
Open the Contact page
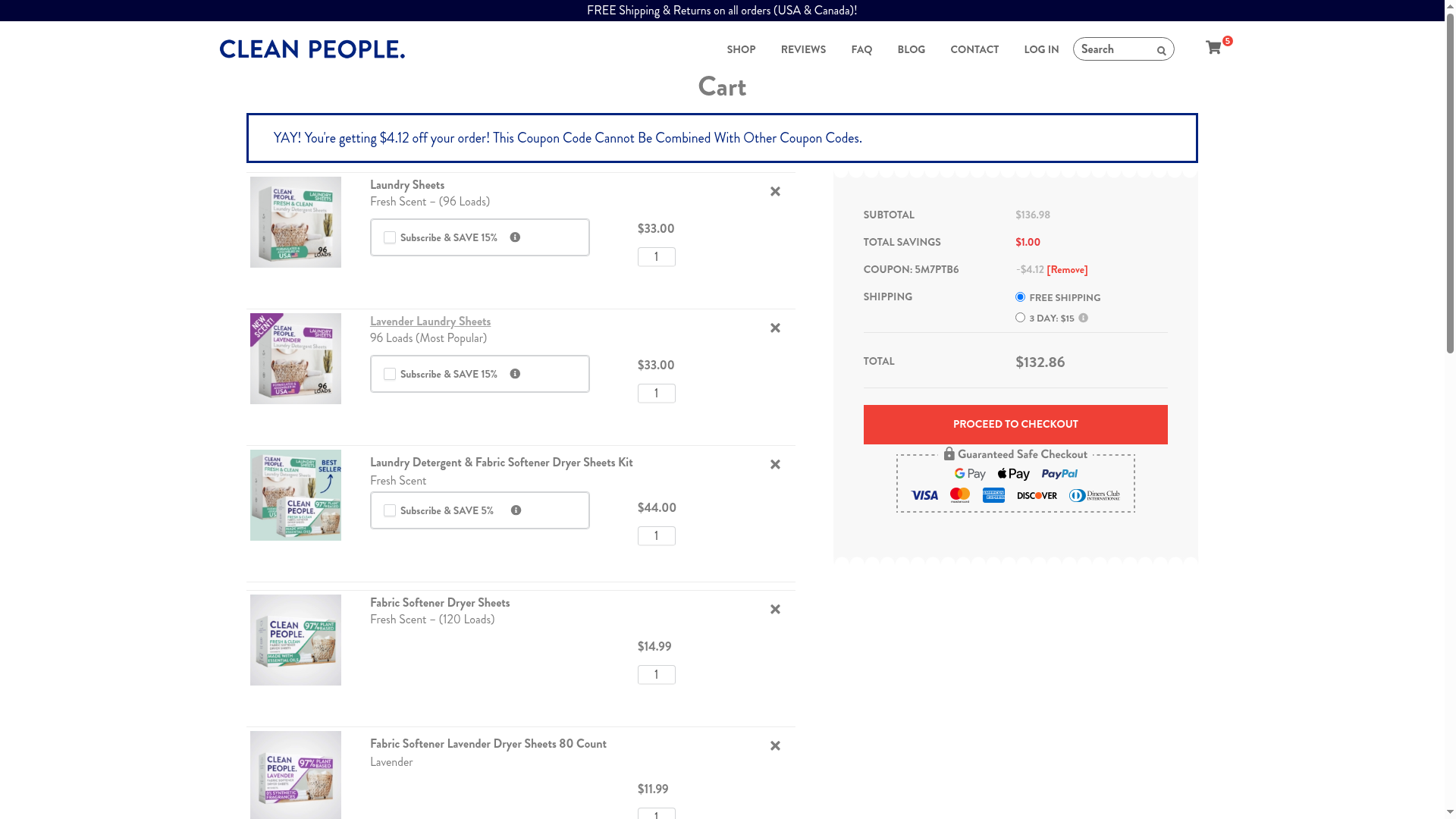click(974, 49)
